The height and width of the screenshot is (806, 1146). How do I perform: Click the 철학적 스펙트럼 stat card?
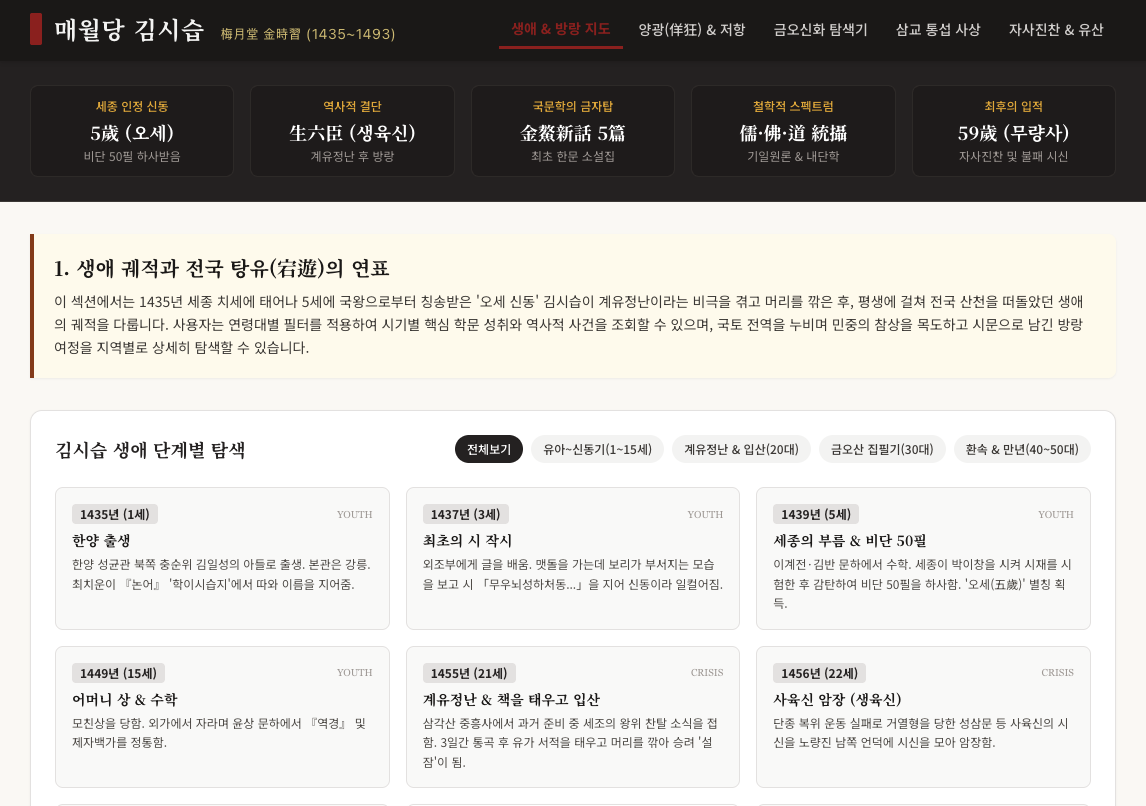click(x=794, y=131)
